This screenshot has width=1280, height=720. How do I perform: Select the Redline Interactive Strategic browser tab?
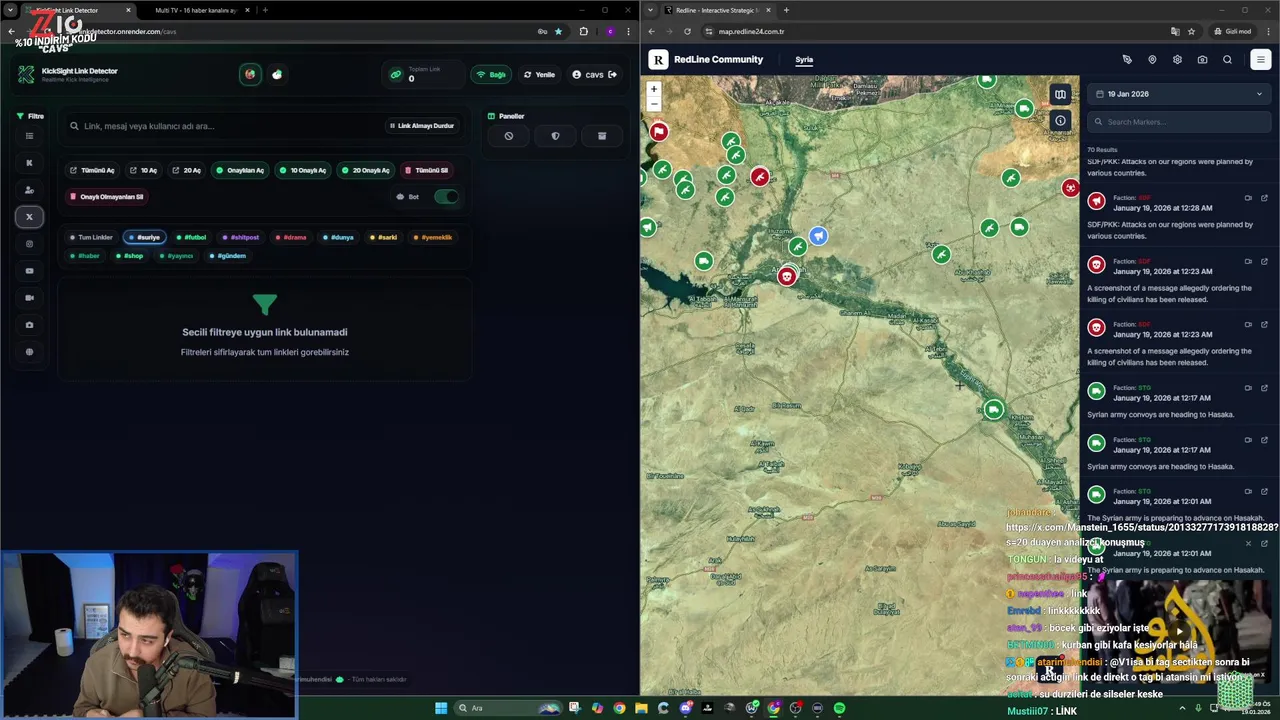point(720,10)
